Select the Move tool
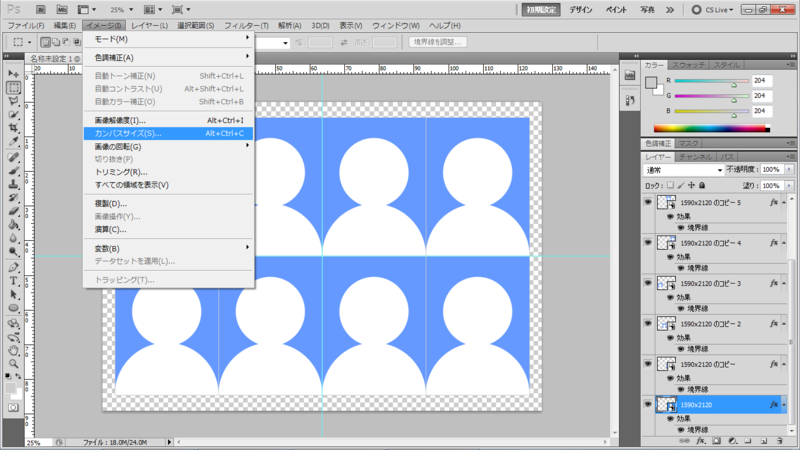The height and width of the screenshot is (450, 800). (13, 74)
